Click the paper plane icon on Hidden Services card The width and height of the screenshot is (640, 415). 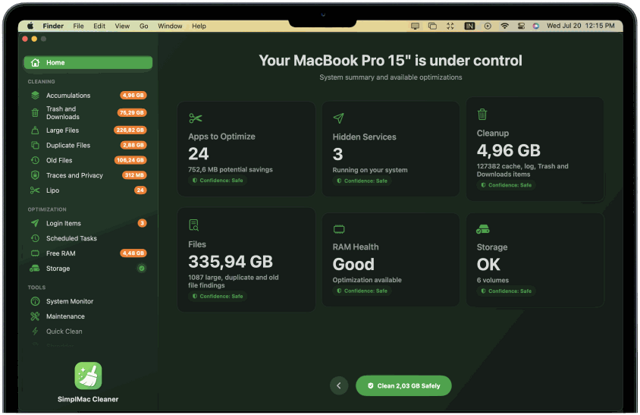(339, 118)
